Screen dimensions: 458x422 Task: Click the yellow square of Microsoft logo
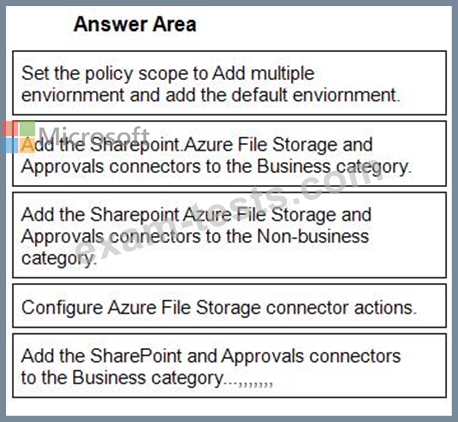[x=27, y=146]
